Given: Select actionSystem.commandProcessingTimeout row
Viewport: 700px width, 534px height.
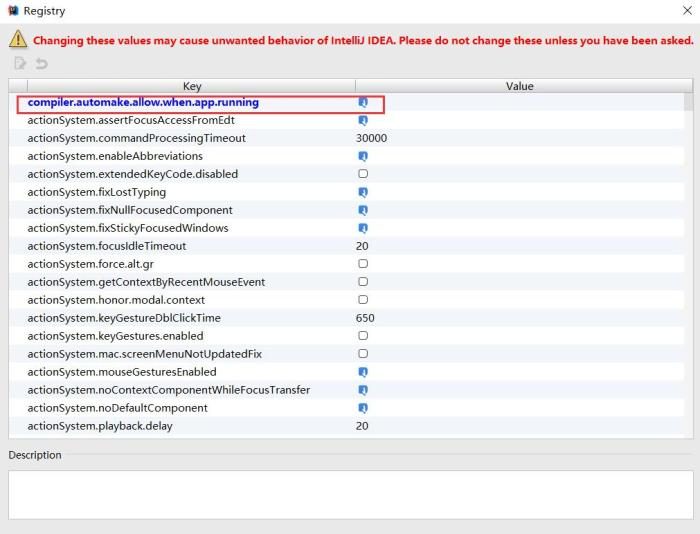Looking at the screenshot, I should pos(136,138).
